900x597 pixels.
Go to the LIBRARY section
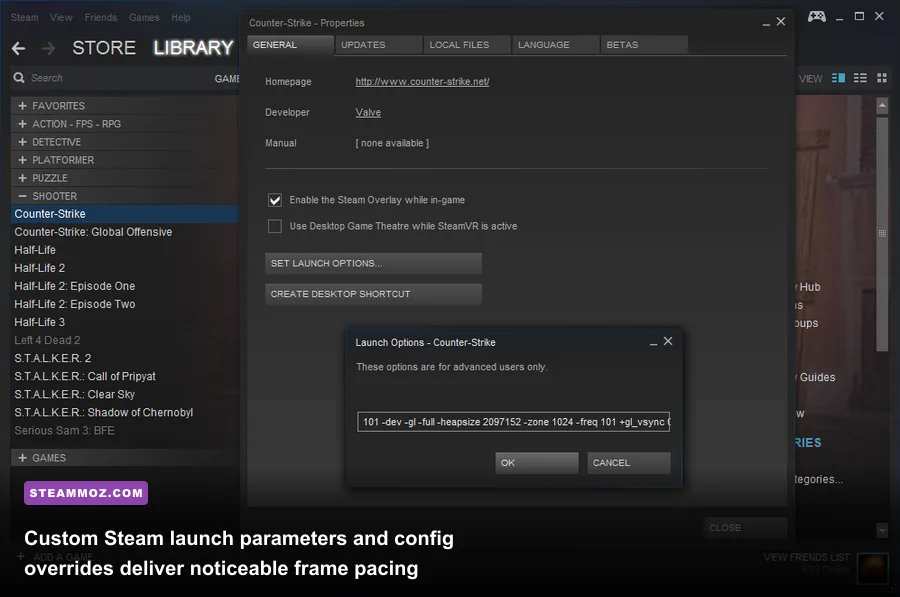click(x=193, y=48)
